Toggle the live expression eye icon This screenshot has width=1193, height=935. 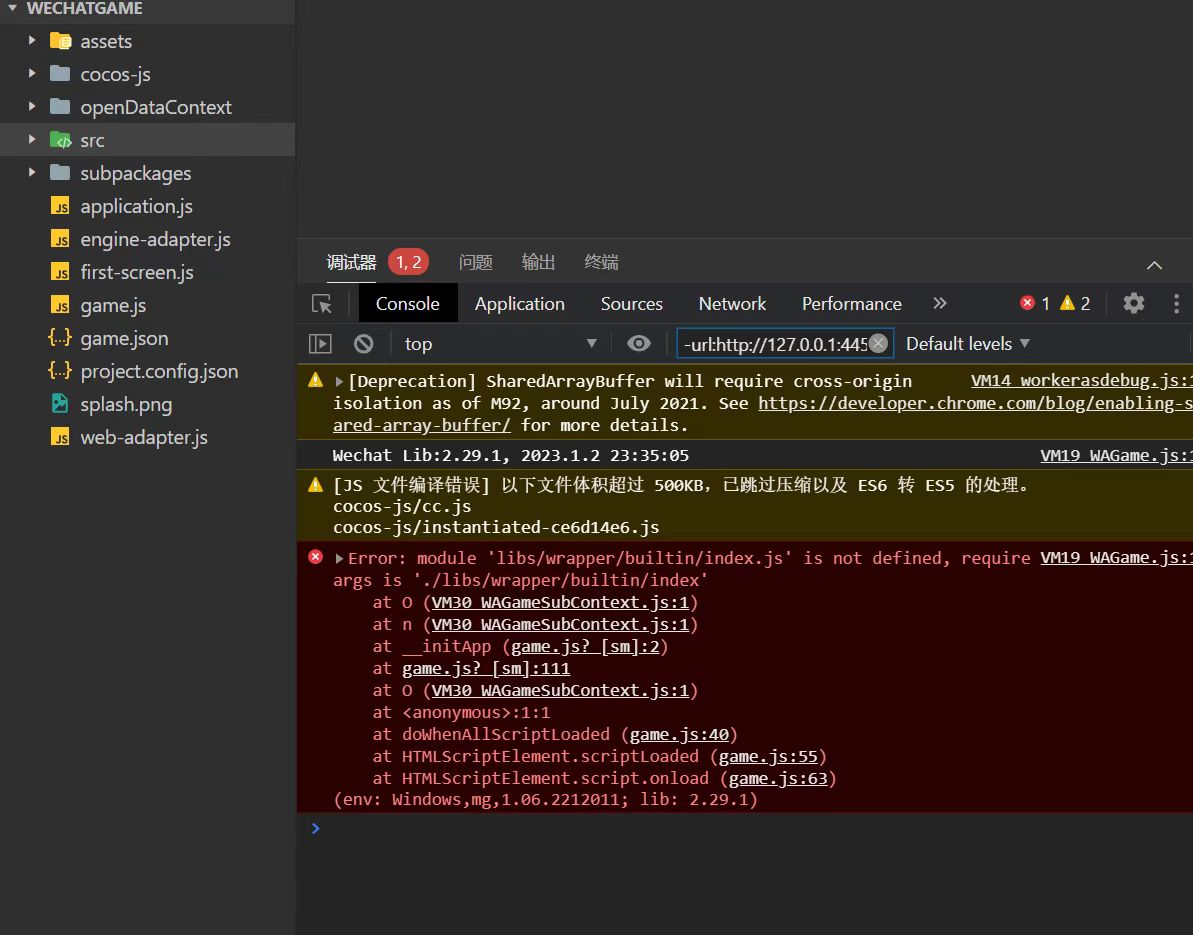638,344
